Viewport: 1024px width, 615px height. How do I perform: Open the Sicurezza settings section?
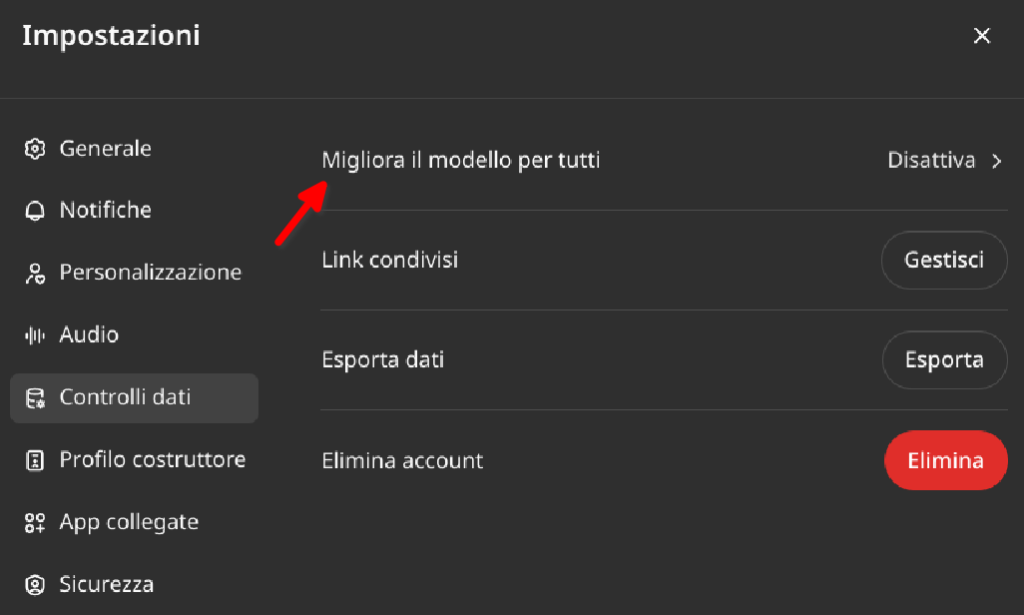click(106, 584)
